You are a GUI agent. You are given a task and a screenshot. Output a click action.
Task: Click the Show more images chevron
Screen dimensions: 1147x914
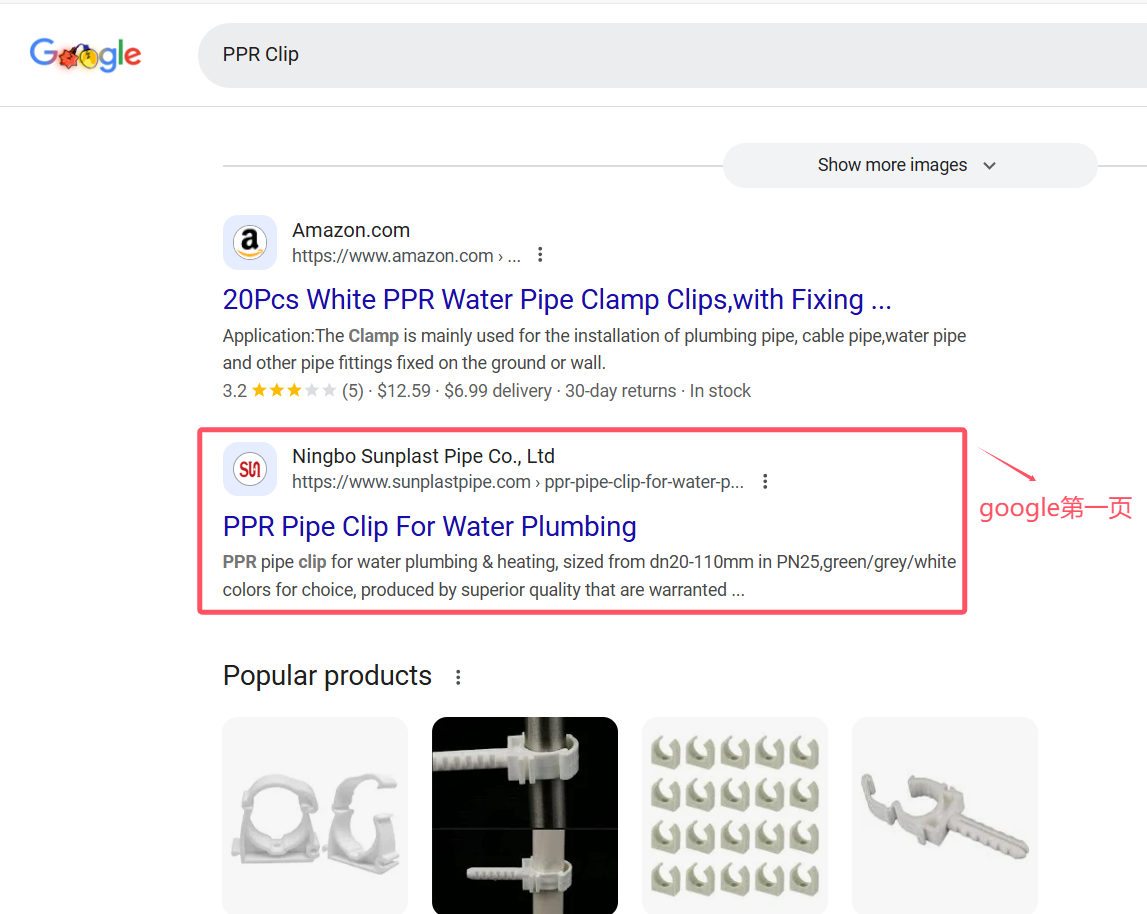point(990,166)
